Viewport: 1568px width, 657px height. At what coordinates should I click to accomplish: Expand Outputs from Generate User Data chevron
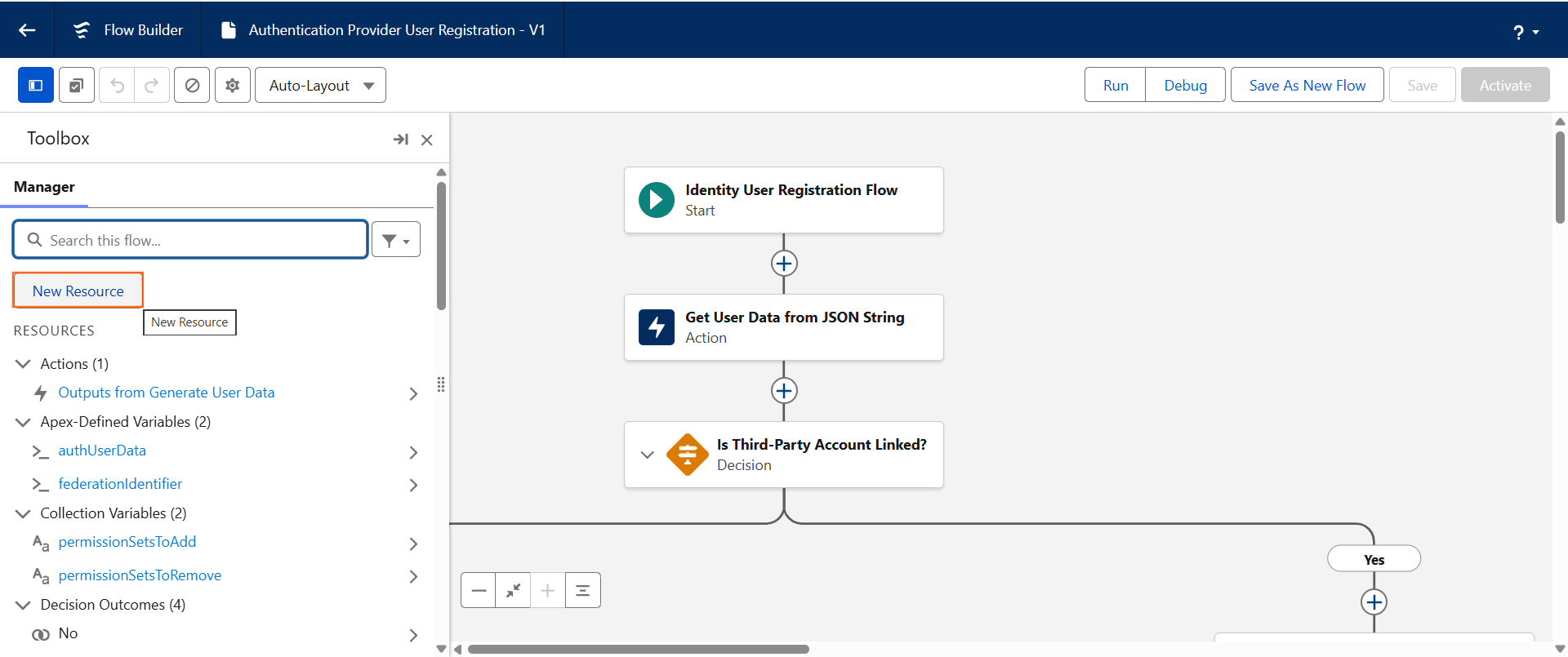click(413, 393)
